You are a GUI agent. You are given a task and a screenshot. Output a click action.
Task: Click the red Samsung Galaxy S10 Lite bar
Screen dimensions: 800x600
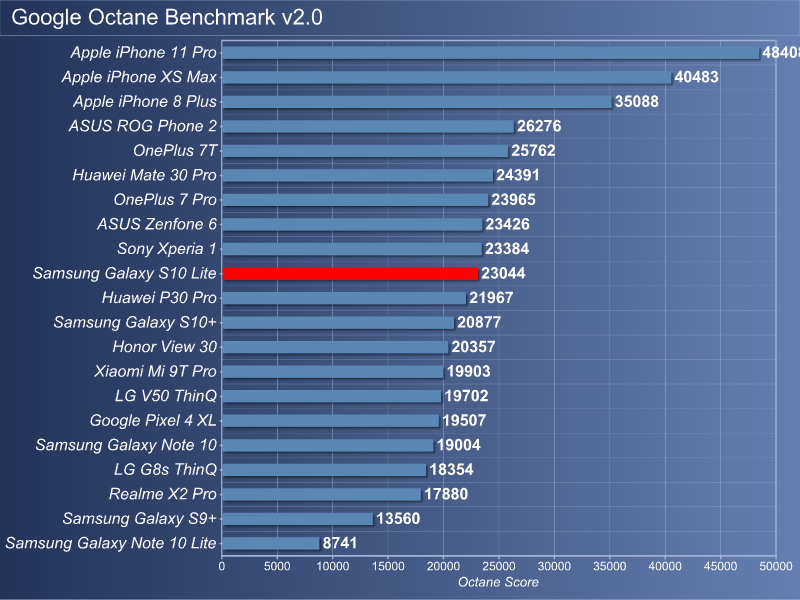point(350,273)
